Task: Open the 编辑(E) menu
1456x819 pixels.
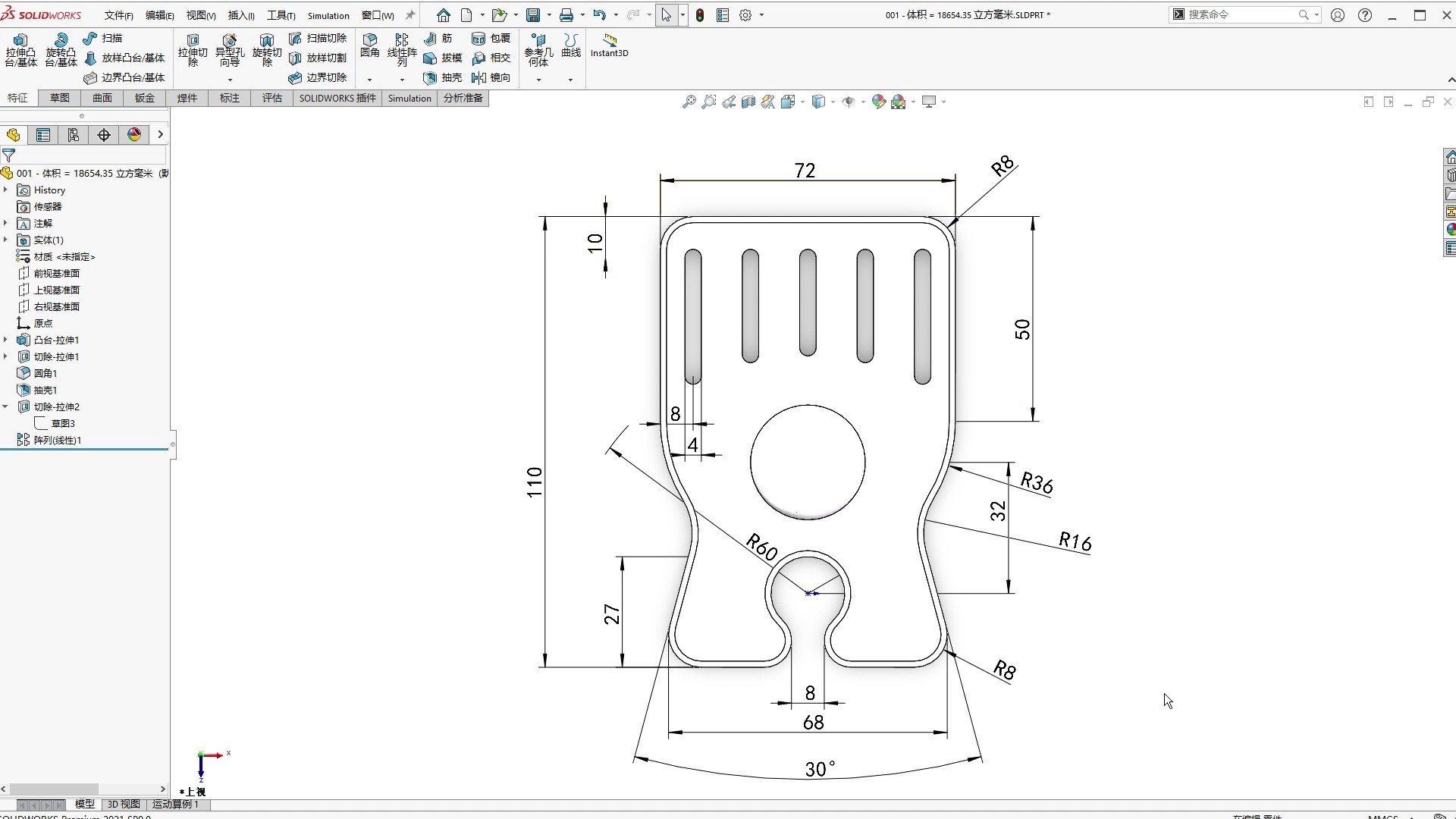Action: [x=159, y=15]
